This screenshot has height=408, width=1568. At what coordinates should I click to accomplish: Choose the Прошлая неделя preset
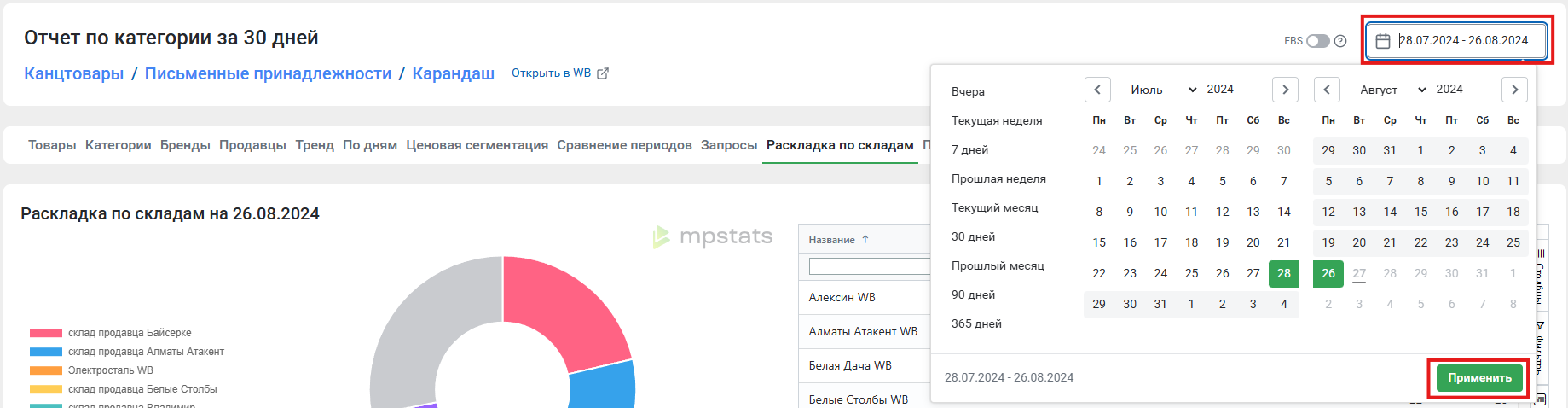[x=998, y=178]
